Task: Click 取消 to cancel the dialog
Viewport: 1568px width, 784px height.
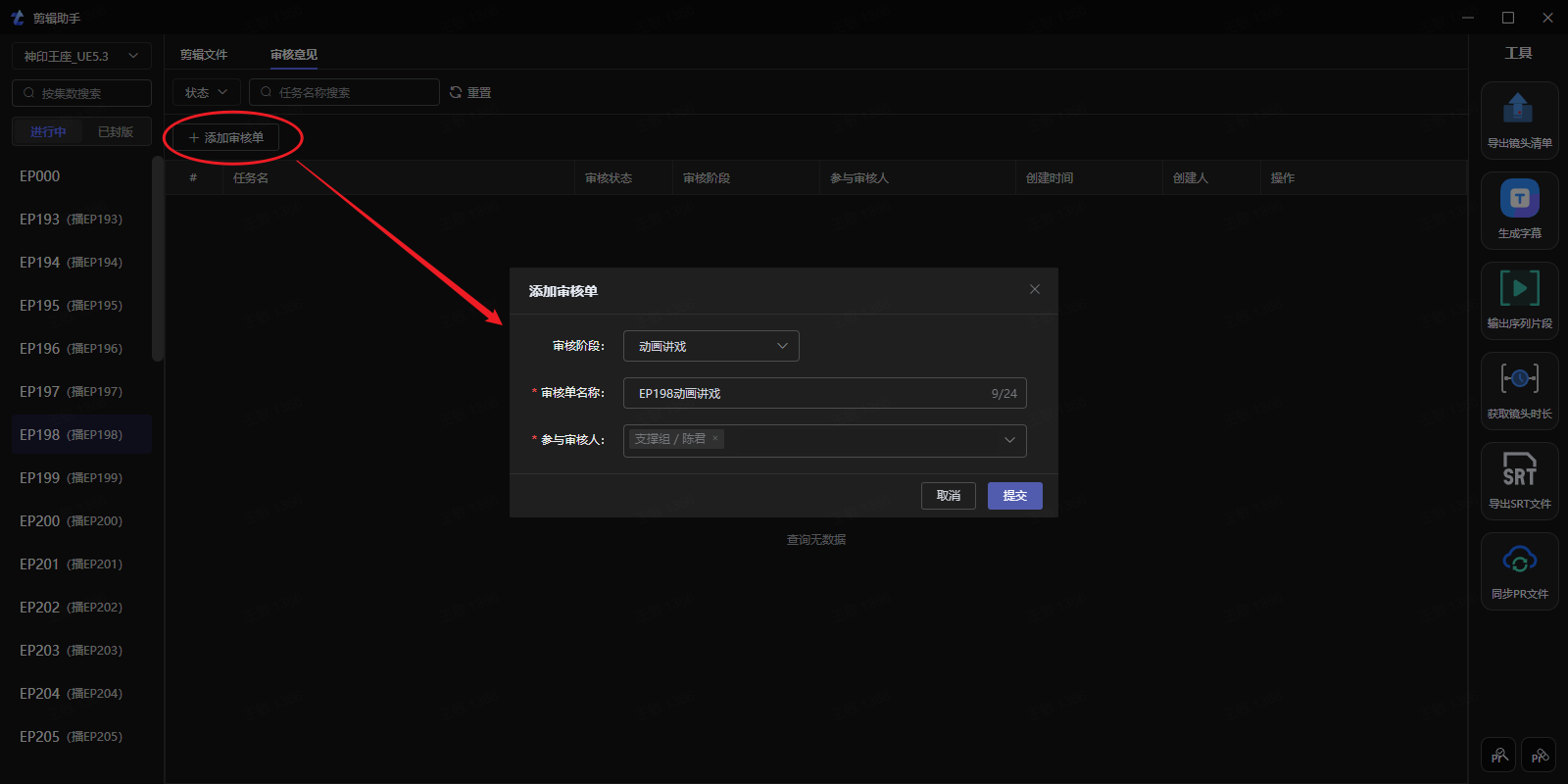Action: 948,496
